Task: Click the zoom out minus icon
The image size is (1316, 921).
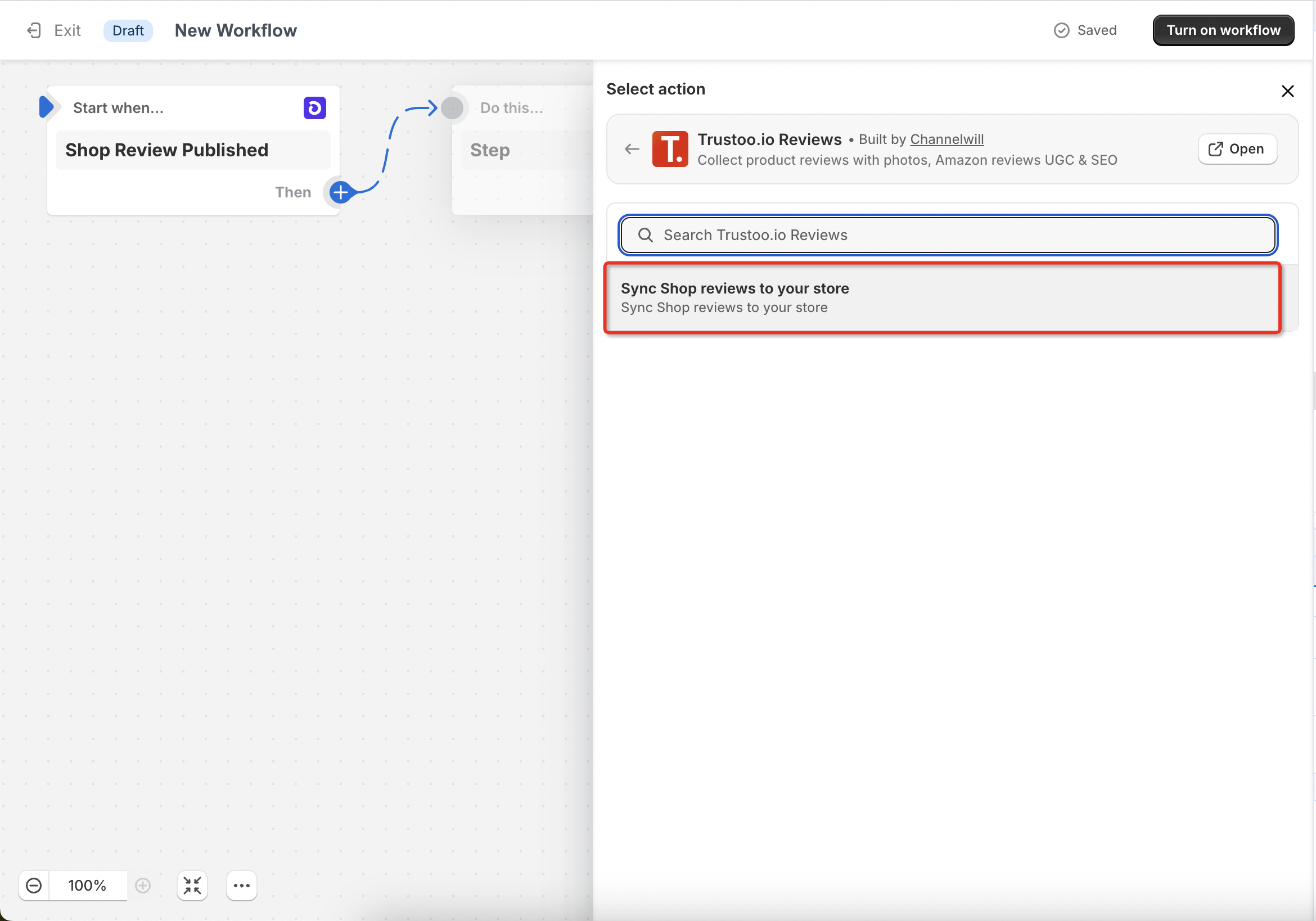Action: tap(34, 886)
